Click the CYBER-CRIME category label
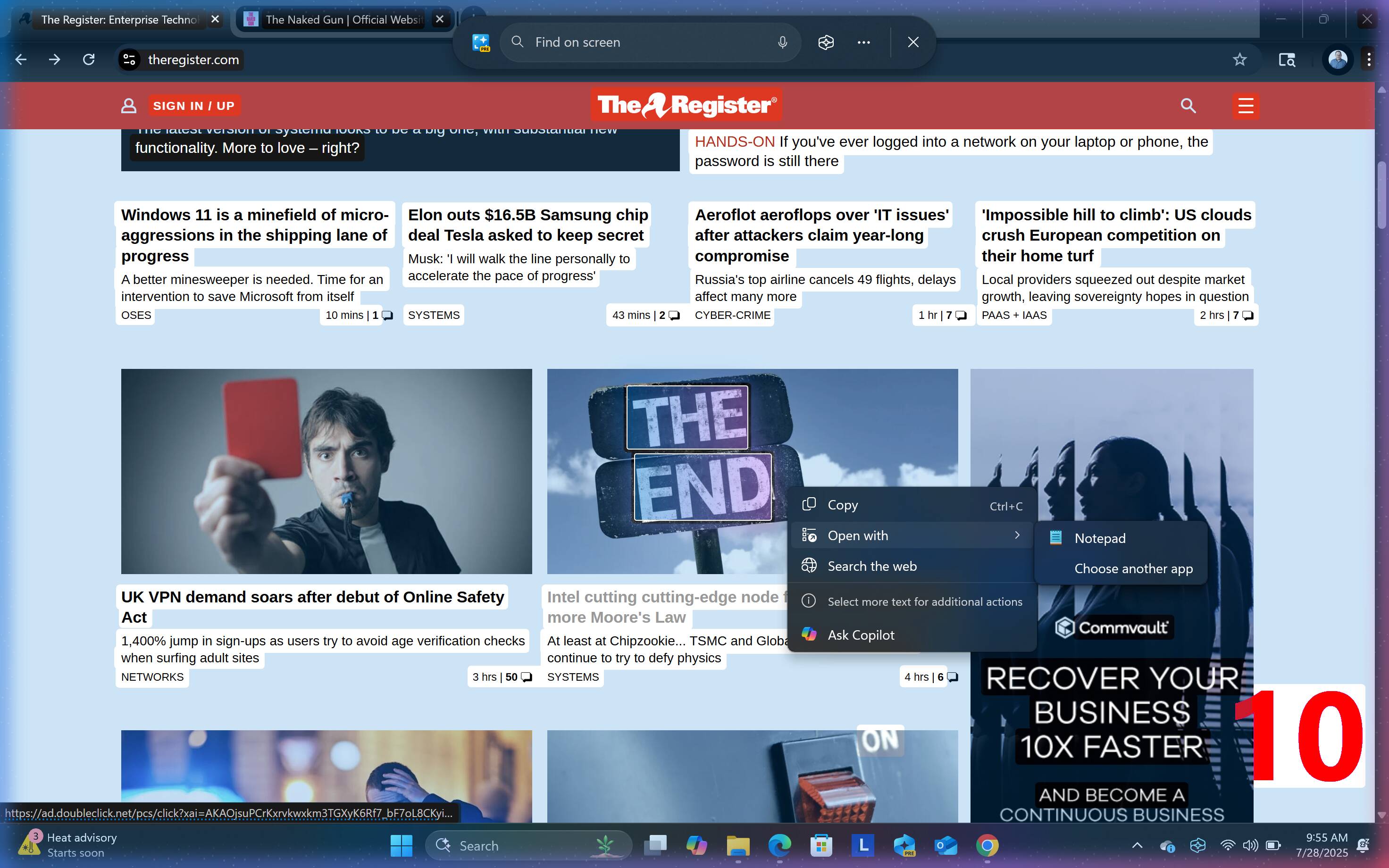 (x=732, y=315)
